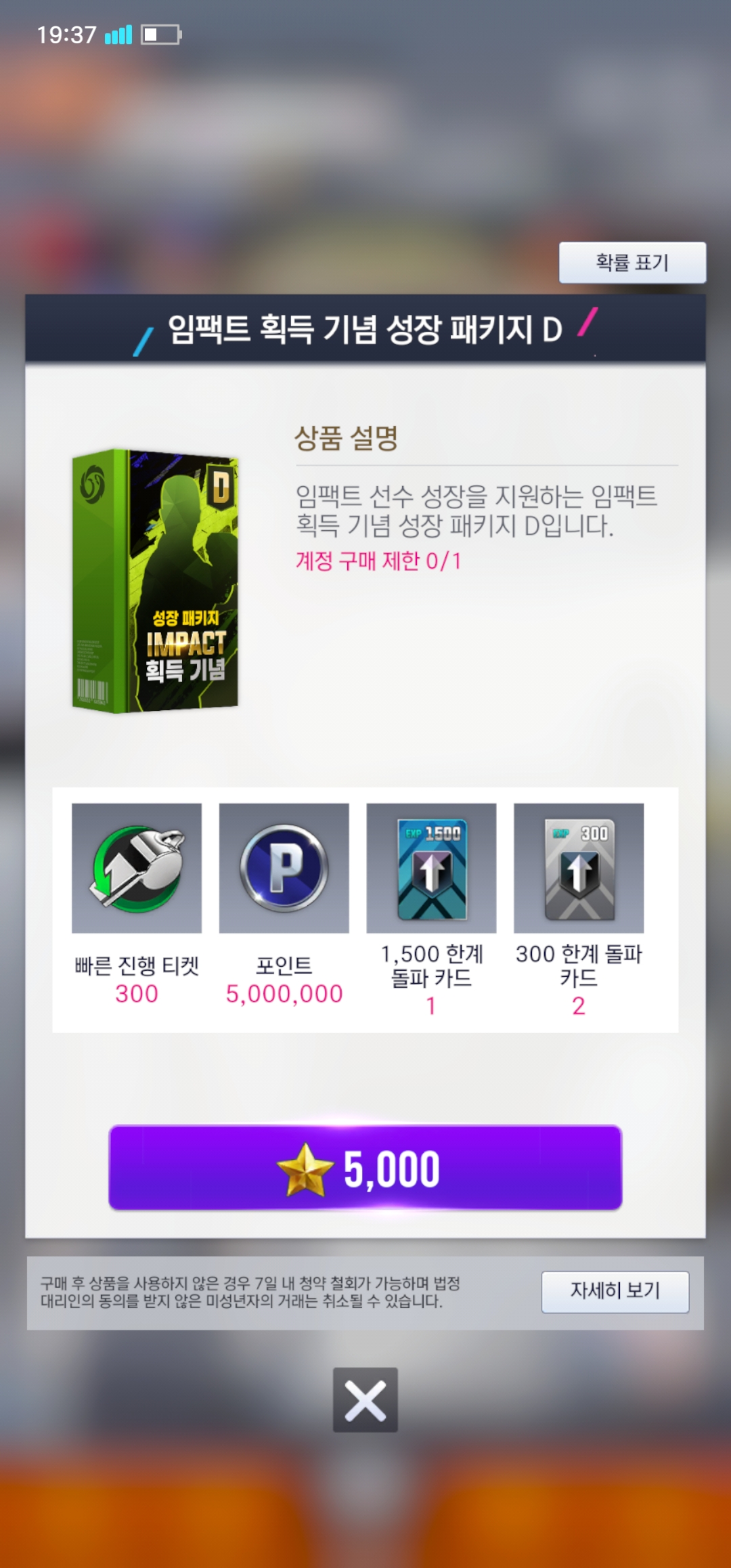Screen dimensions: 731x1568
Task: Select the blue P point coin icon
Action: pyautogui.click(x=284, y=868)
